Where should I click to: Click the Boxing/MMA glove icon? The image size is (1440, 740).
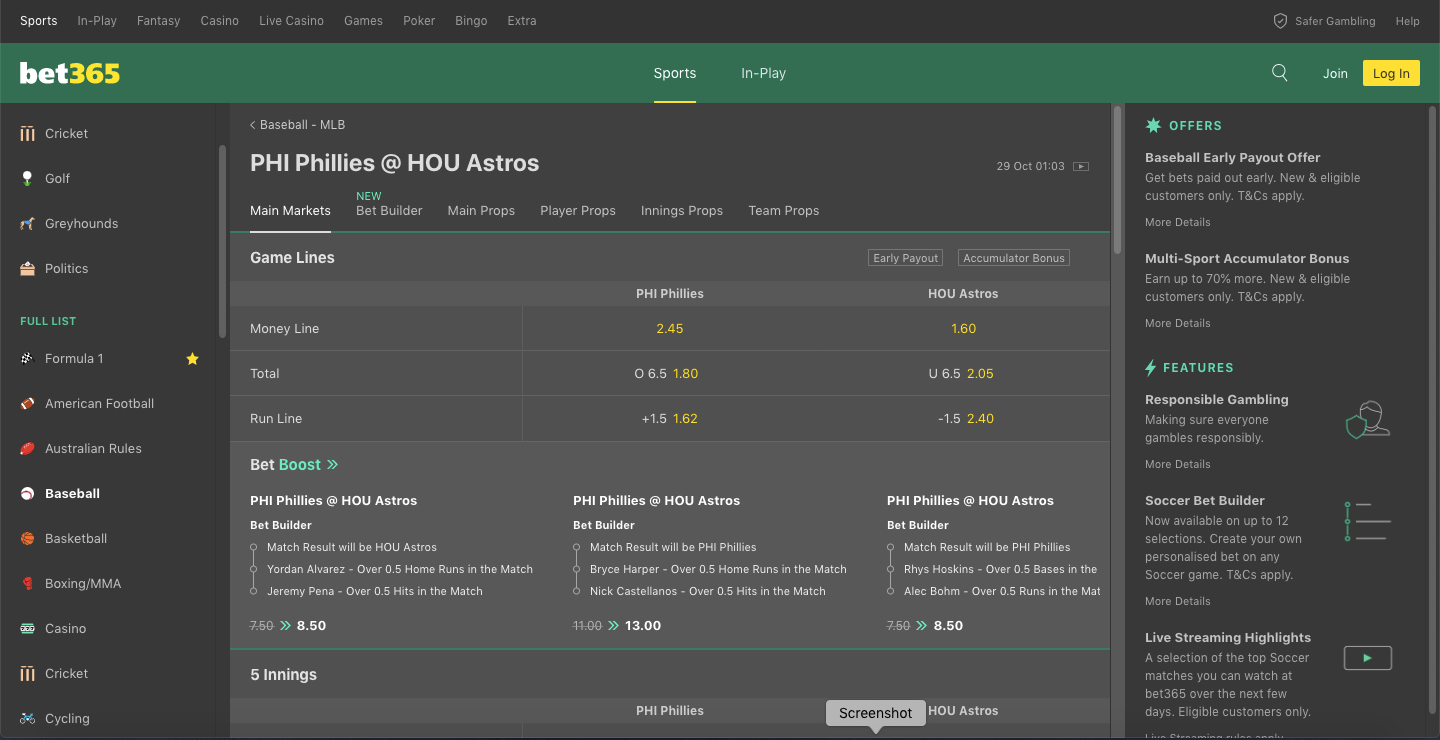27,583
